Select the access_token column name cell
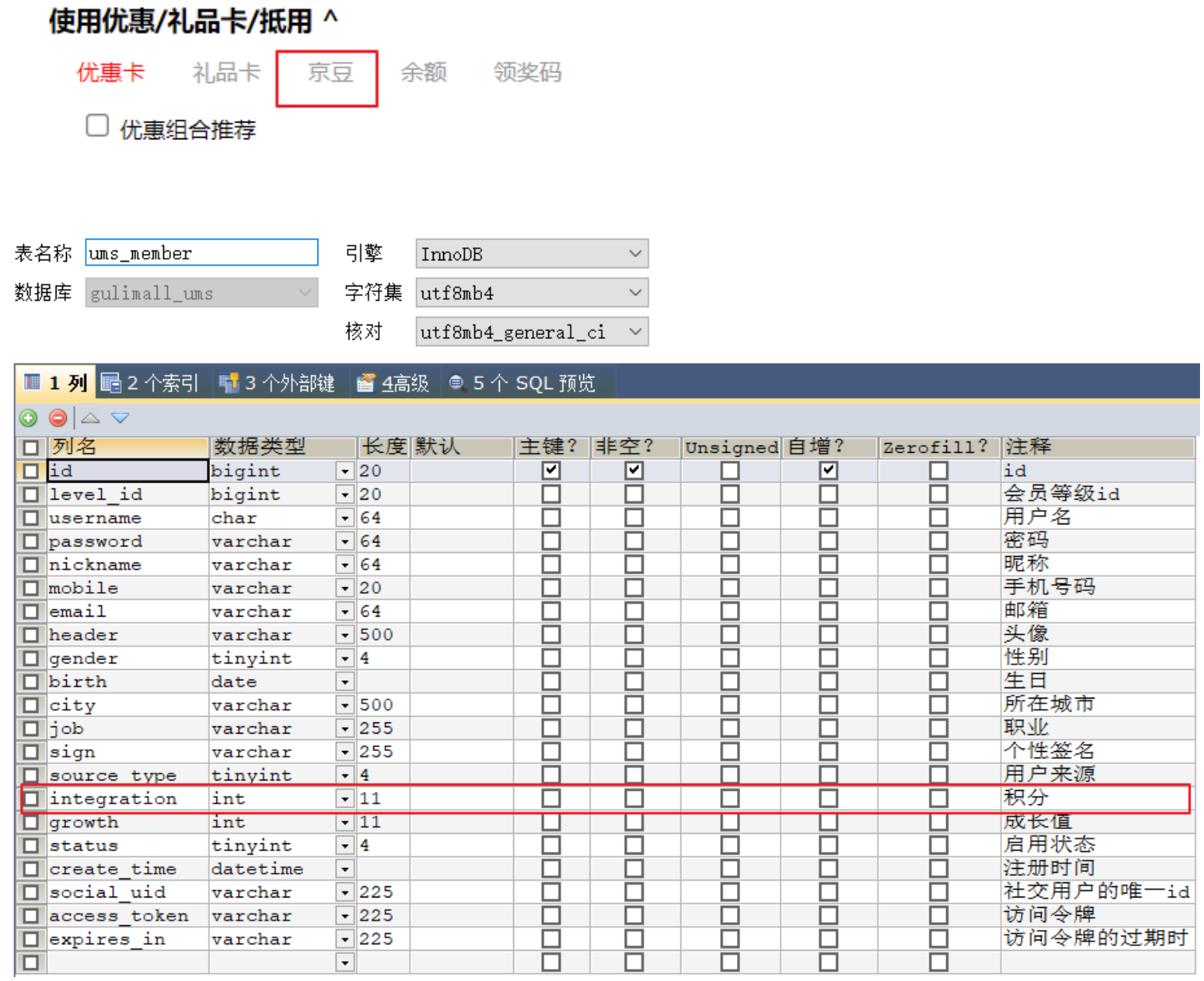This screenshot has width=1204, height=981. (128, 916)
